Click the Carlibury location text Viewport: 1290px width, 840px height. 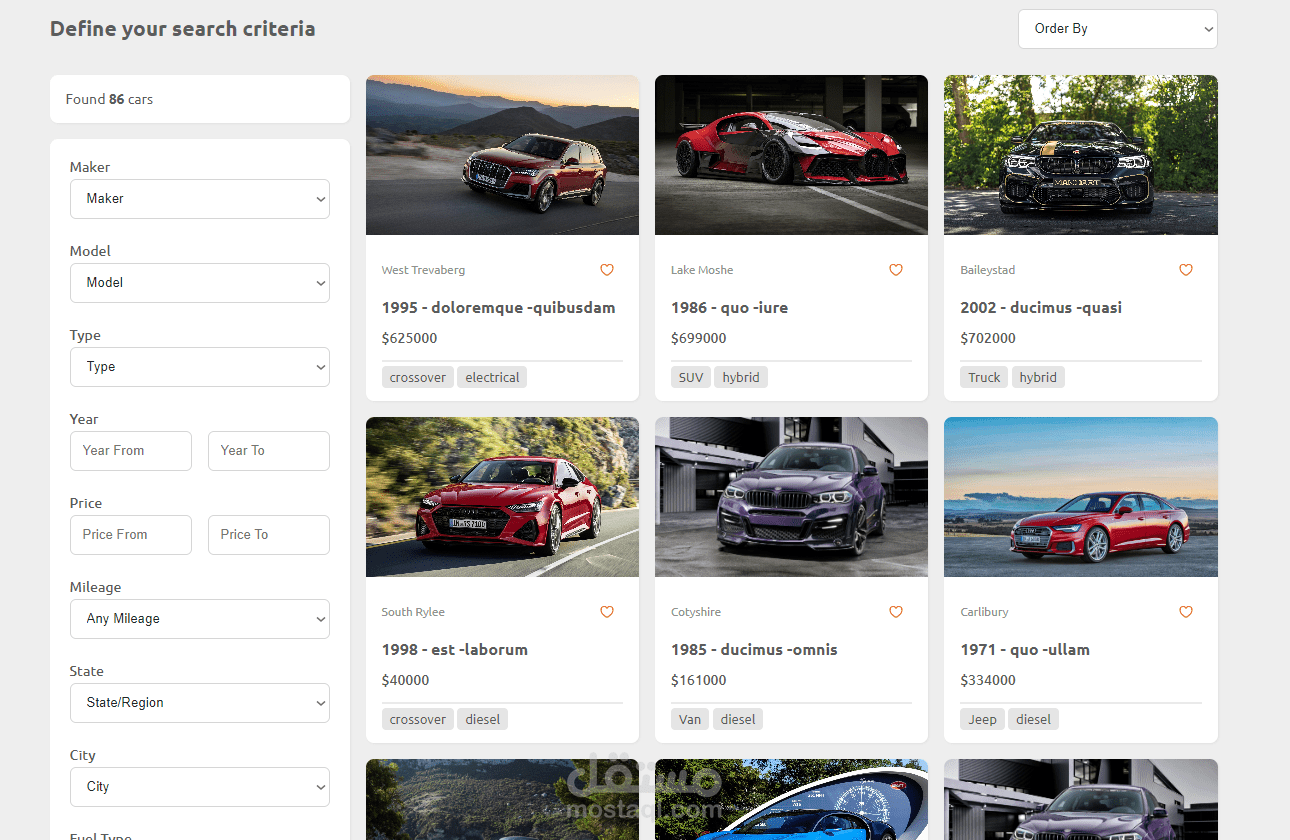(x=985, y=612)
